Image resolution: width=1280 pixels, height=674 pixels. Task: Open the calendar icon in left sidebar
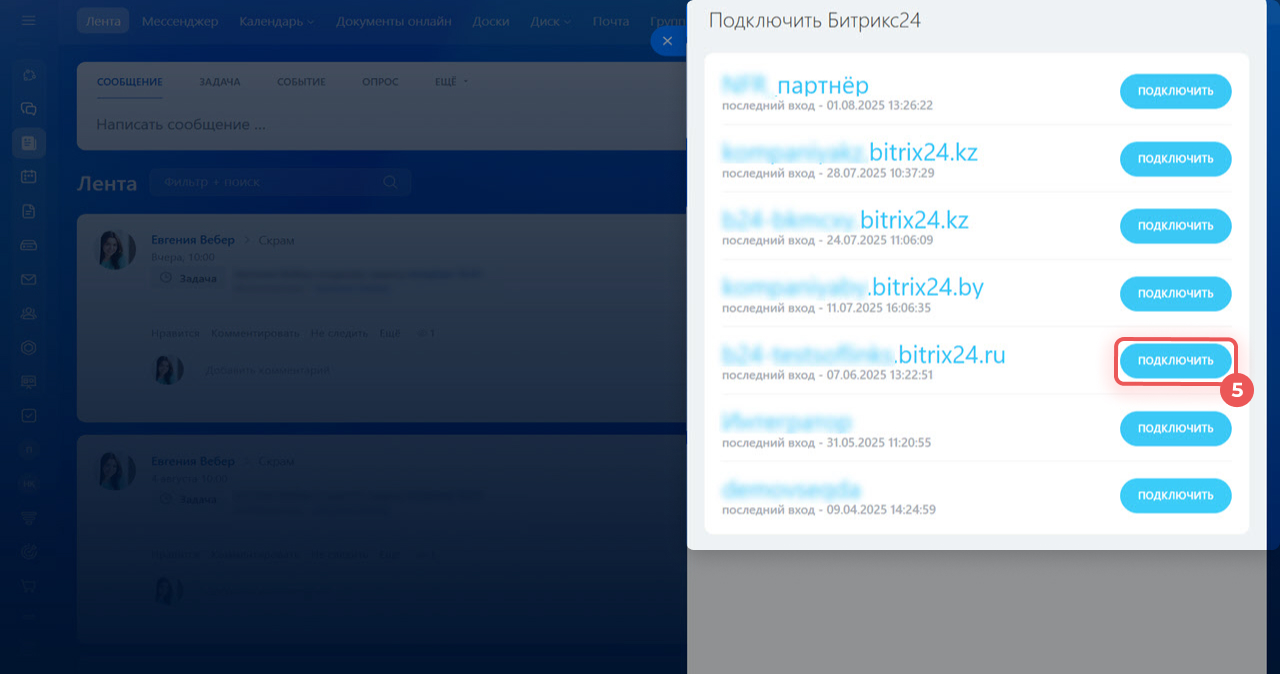pos(29,177)
